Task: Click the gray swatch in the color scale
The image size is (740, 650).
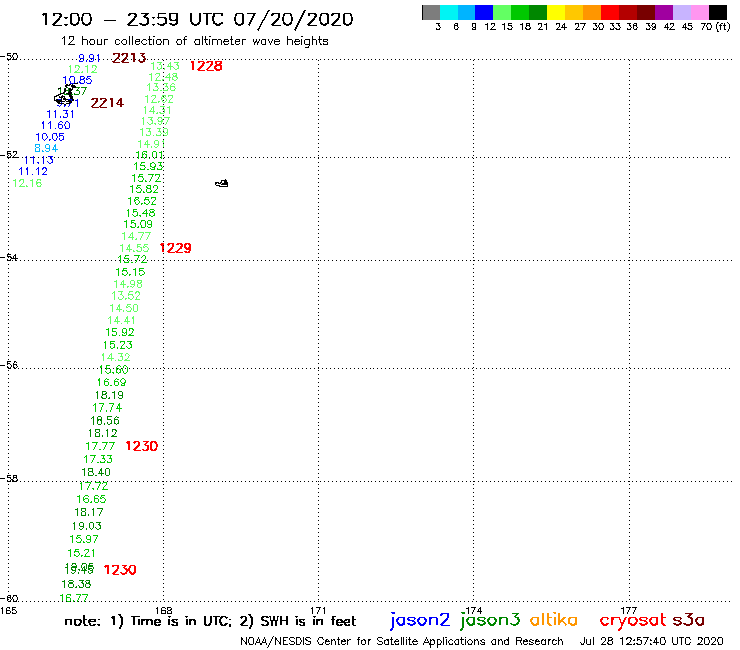Action: (x=431, y=12)
